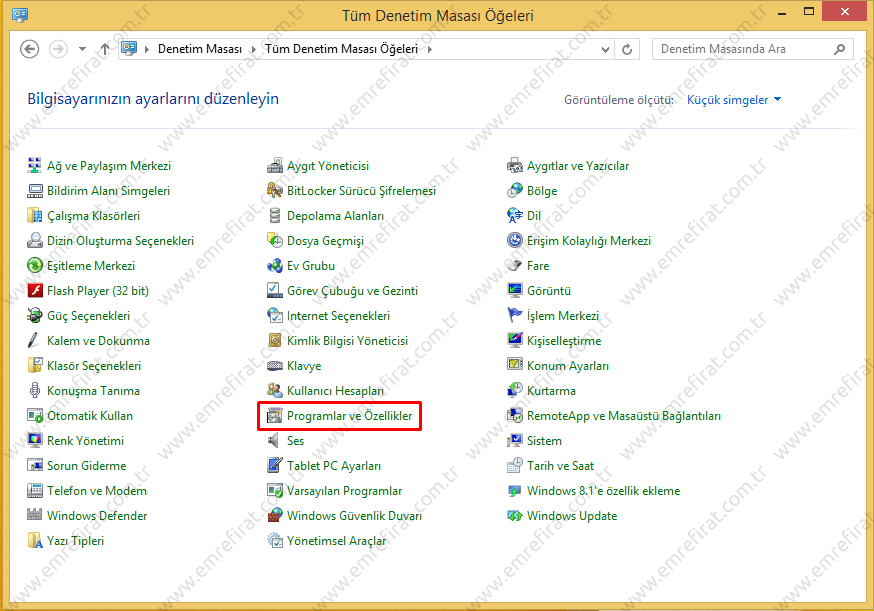
Task: Open the Ses speaker icon
Action: tap(275, 441)
